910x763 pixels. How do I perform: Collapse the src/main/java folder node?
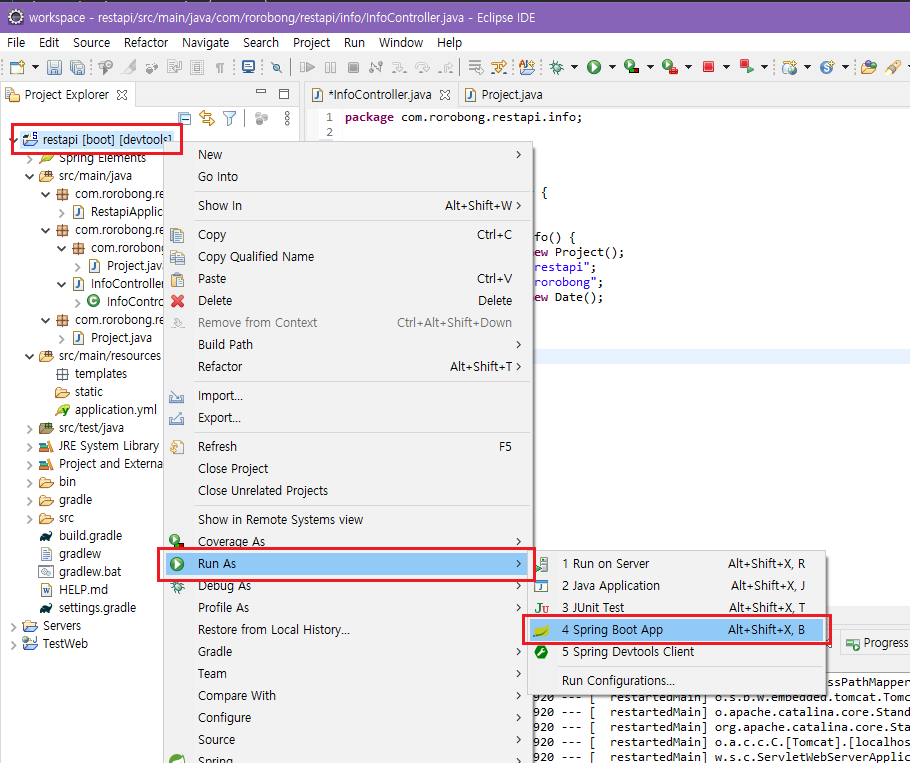(x=30, y=176)
